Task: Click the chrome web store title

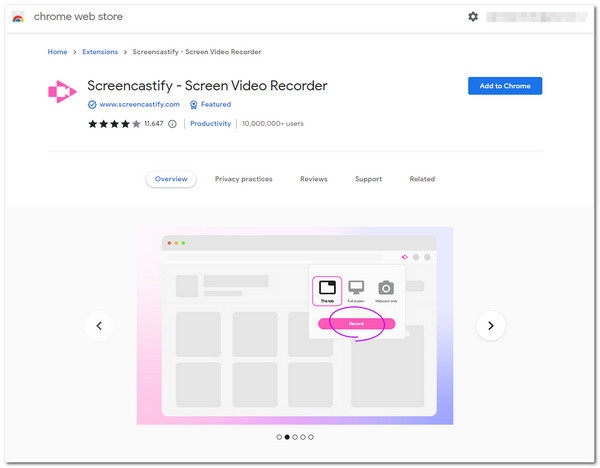Action: tap(78, 16)
